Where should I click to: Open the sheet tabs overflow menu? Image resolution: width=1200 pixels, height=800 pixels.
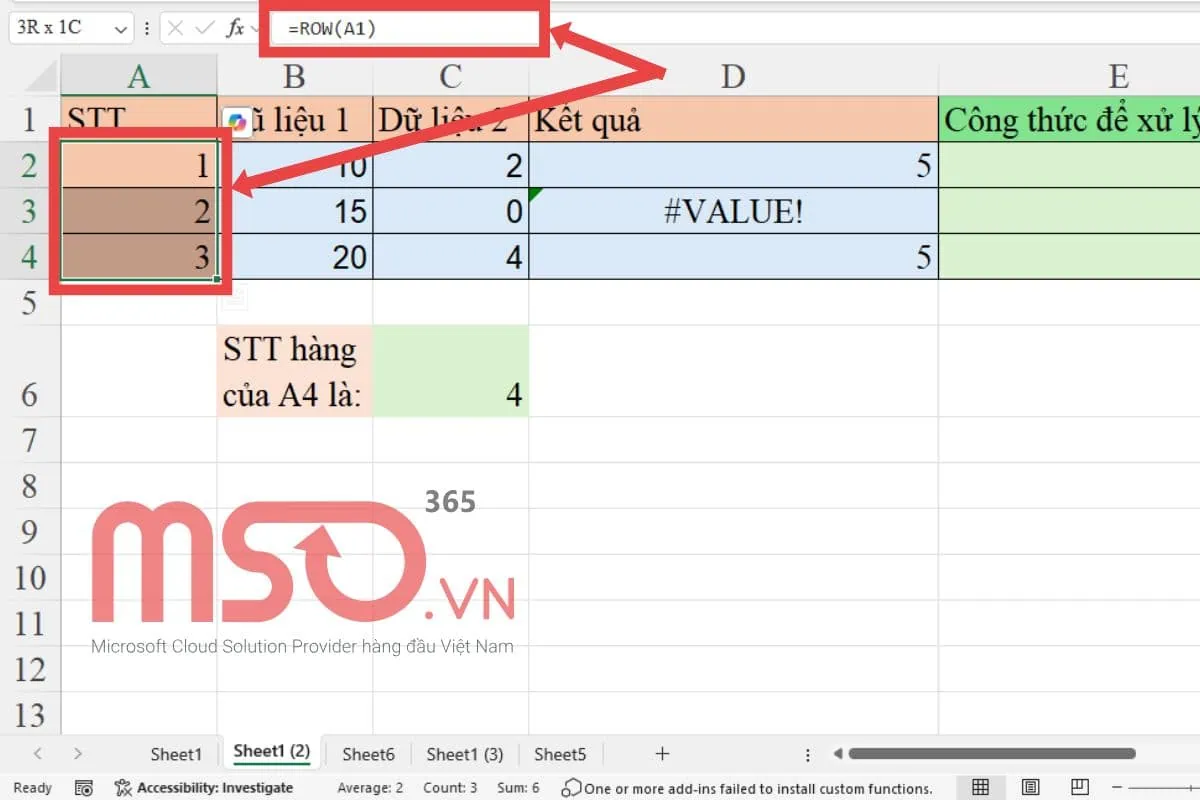tap(807, 754)
